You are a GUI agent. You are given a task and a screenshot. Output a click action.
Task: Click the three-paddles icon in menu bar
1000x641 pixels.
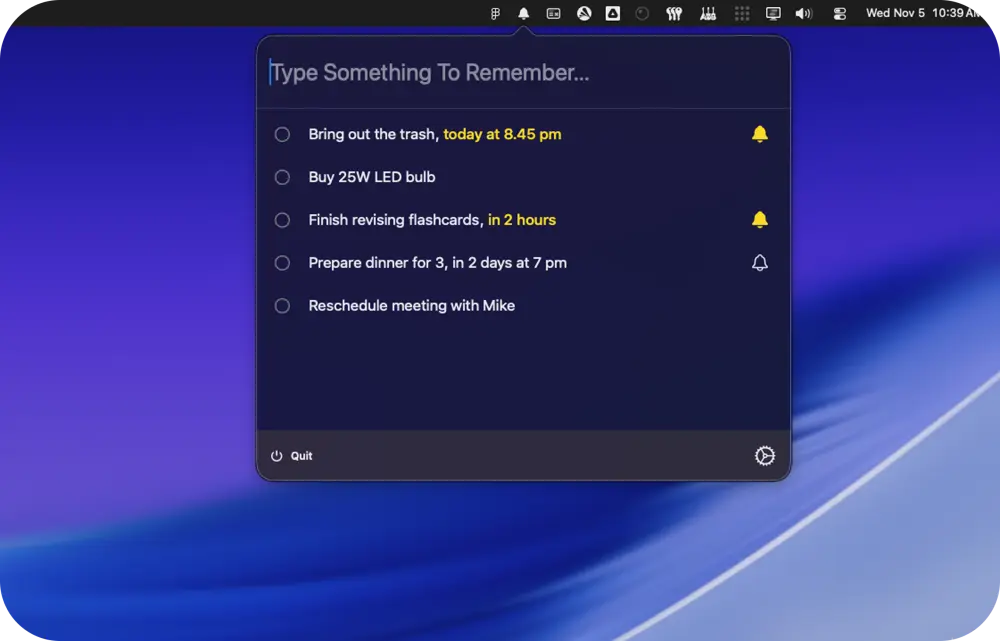(674, 13)
